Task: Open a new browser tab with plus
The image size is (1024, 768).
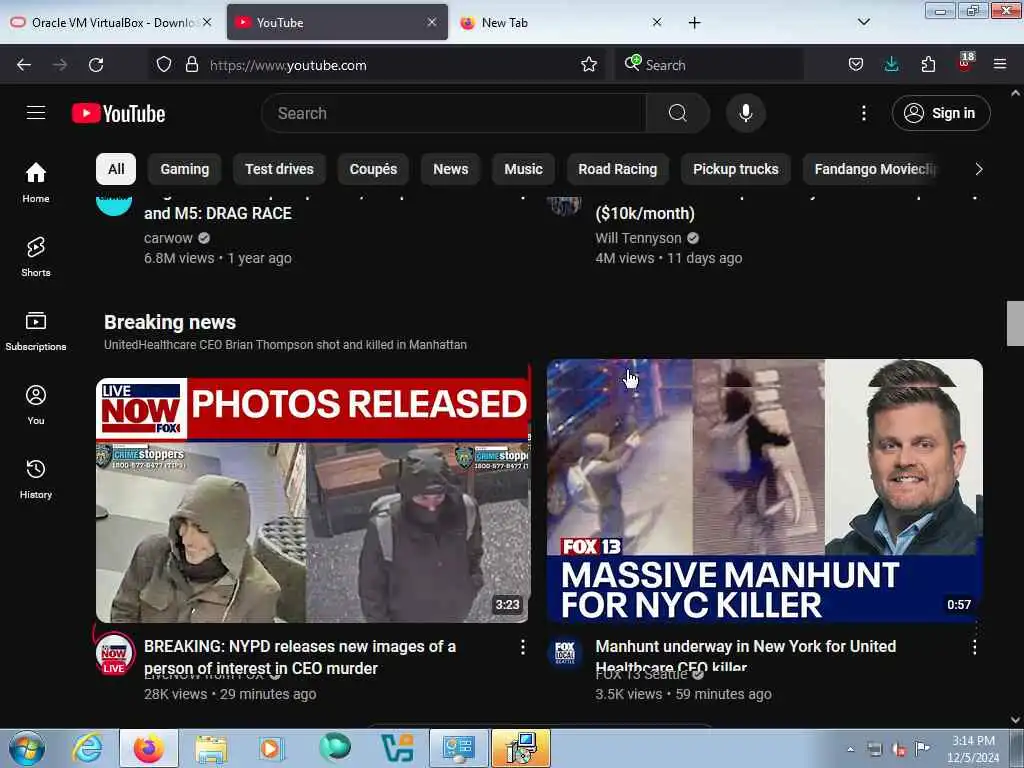Action: click(x=694, y=23)
